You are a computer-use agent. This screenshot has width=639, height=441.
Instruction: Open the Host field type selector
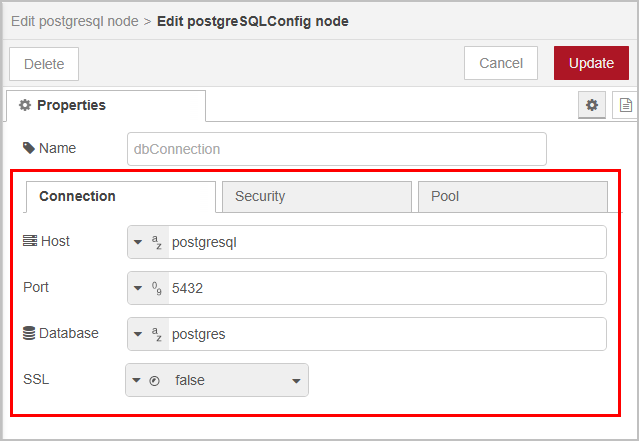[147, 242]
